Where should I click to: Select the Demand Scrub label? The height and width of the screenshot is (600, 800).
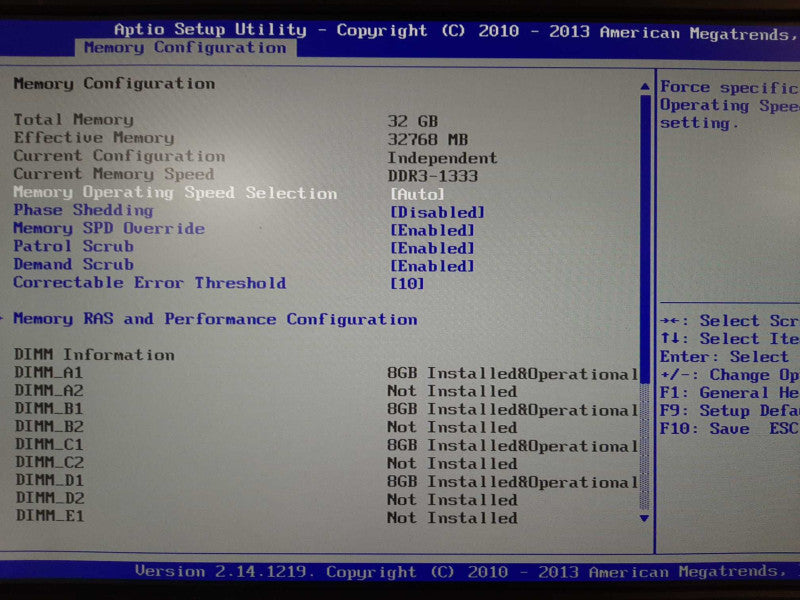tap(73, 264)
